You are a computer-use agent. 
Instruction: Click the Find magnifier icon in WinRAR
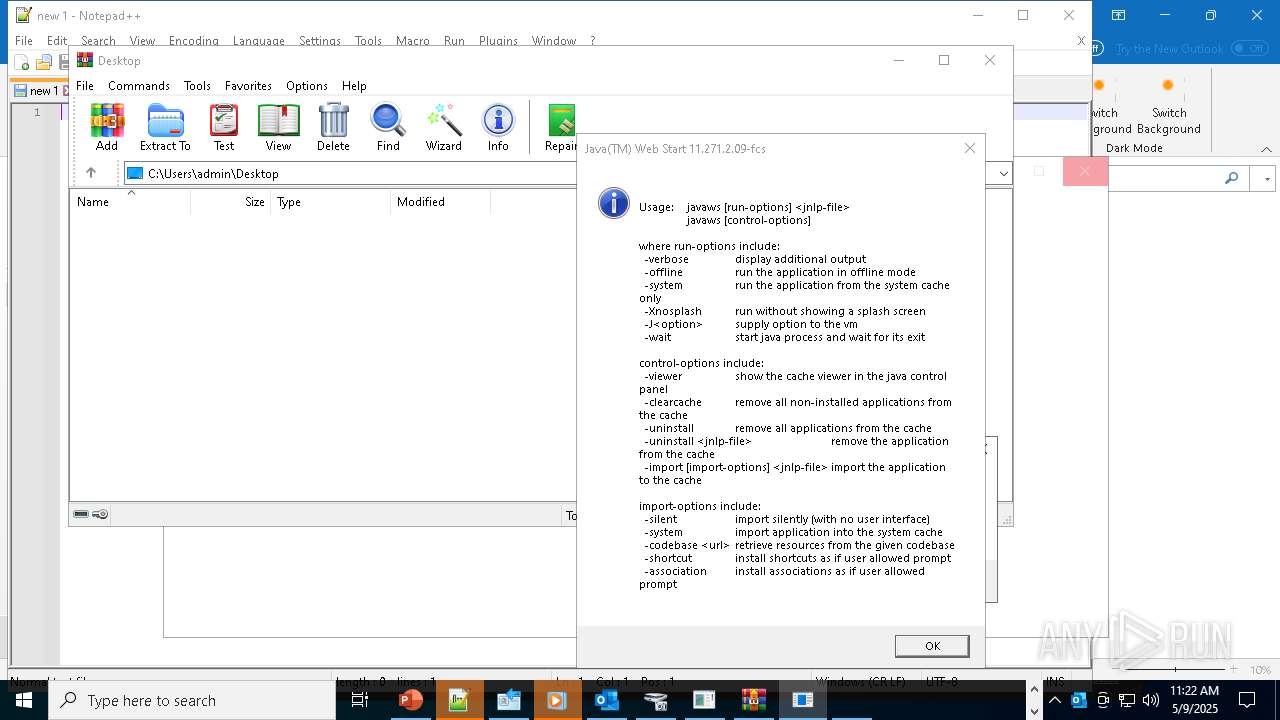tap(388, 127)
